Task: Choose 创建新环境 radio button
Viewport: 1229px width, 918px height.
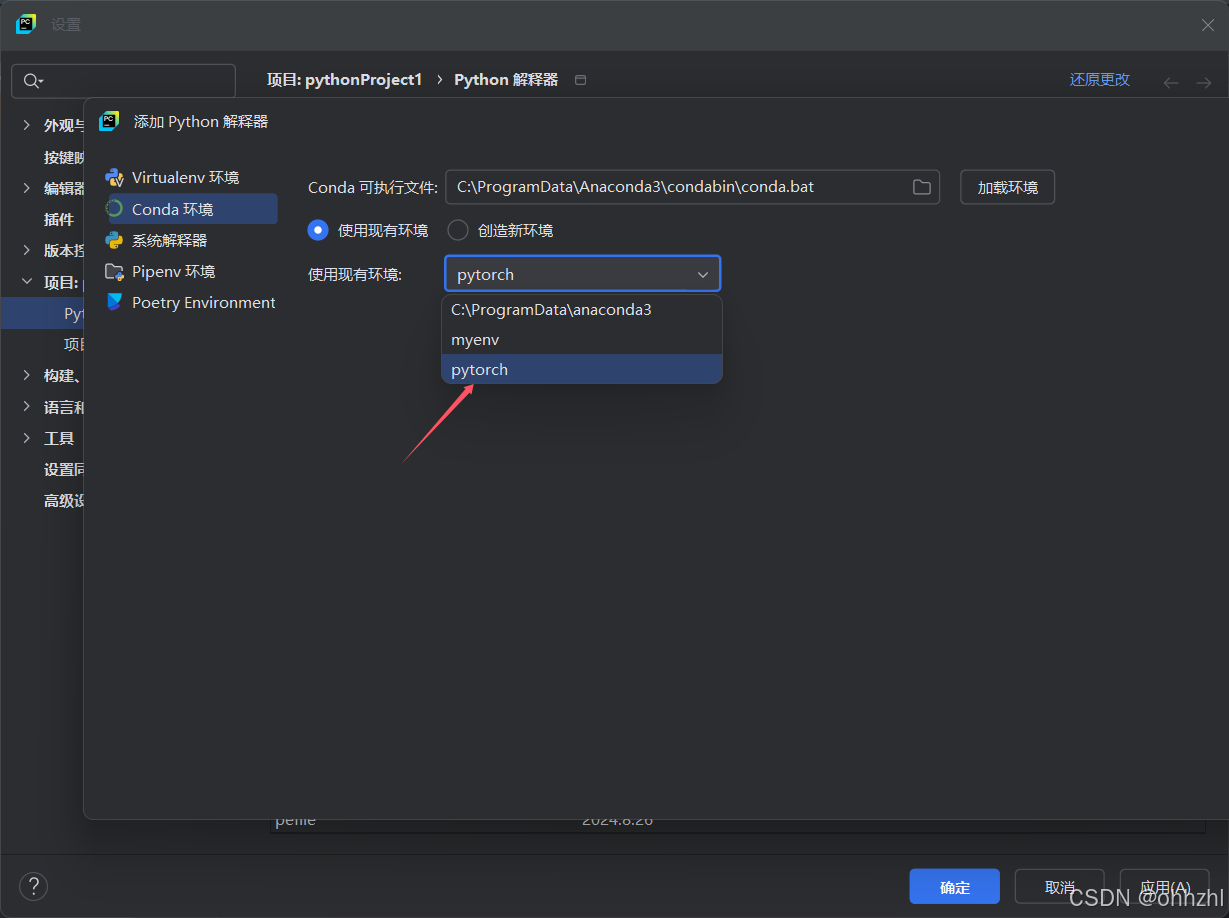Action: (458, 230)
